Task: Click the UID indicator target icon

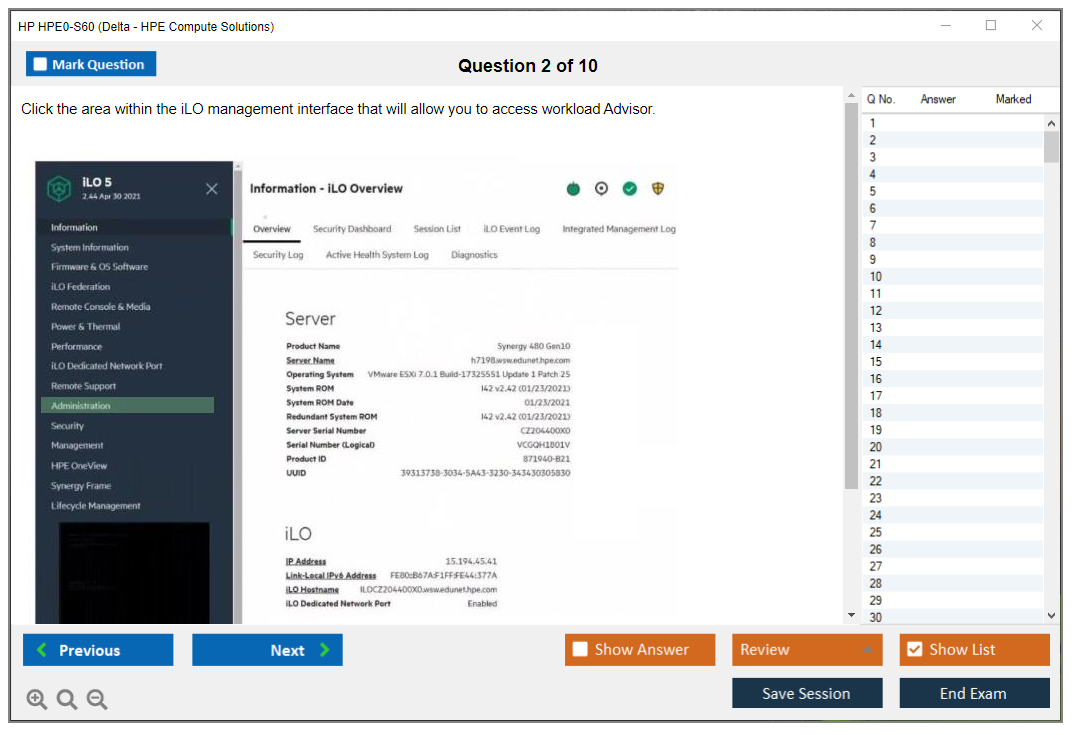Action: pos(601,188)
